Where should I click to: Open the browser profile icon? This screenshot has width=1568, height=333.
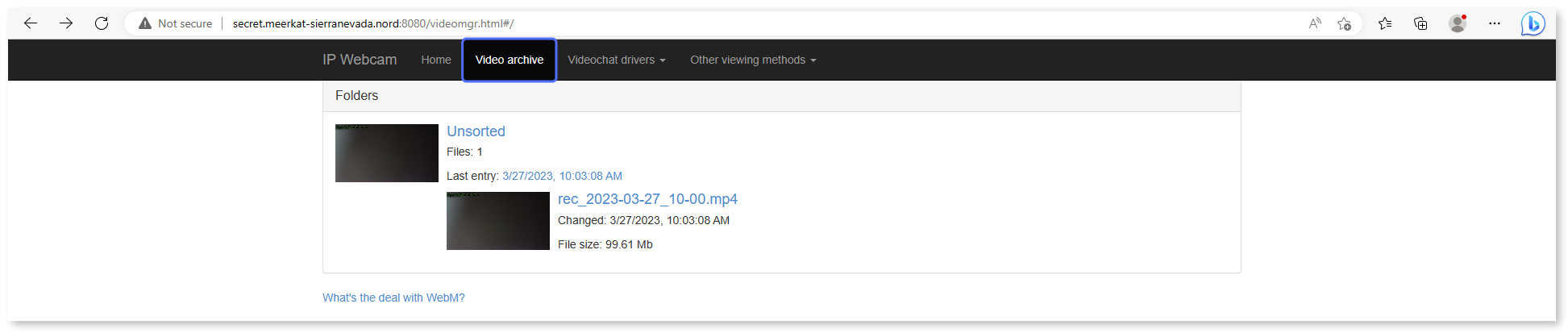(x=1457, y=23)
